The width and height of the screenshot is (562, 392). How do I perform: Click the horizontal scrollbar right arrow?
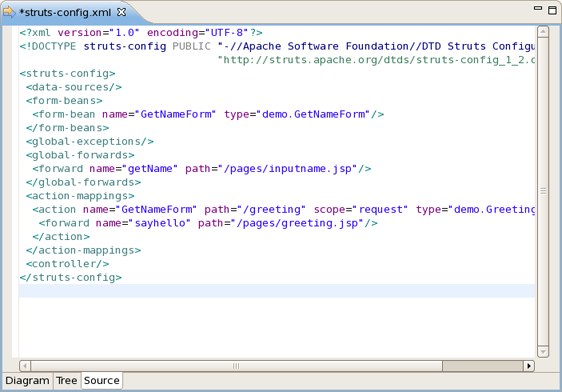pyautogui.click(x=529, y=366)
